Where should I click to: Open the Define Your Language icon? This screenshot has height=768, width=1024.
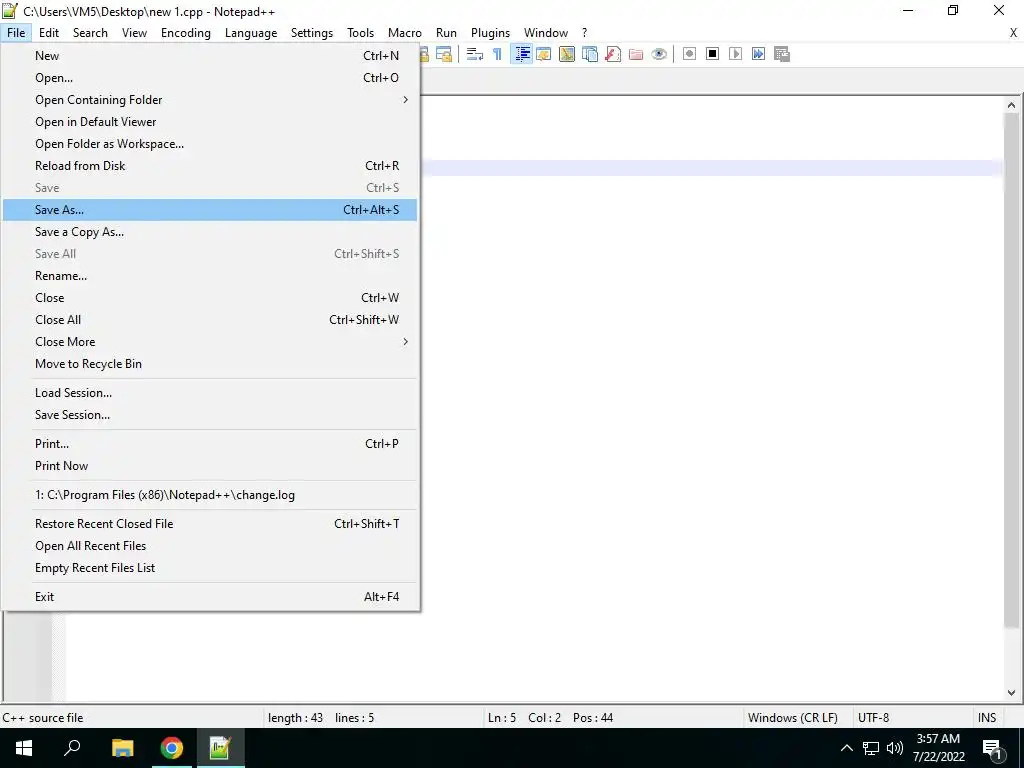(543, 54)
